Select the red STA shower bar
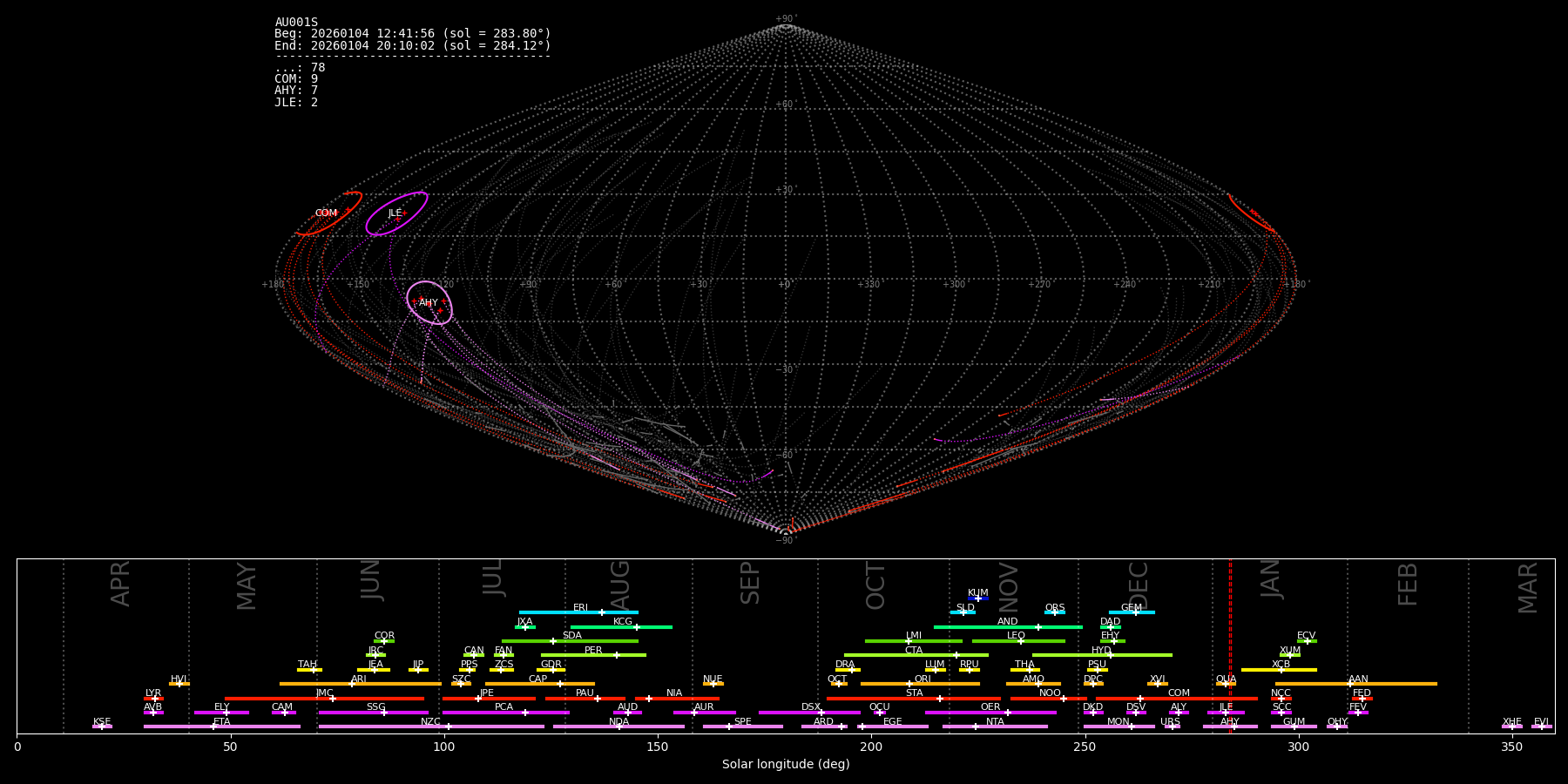Image resolution: width=1568 pixels, height=784 pixels. point(913,699)
